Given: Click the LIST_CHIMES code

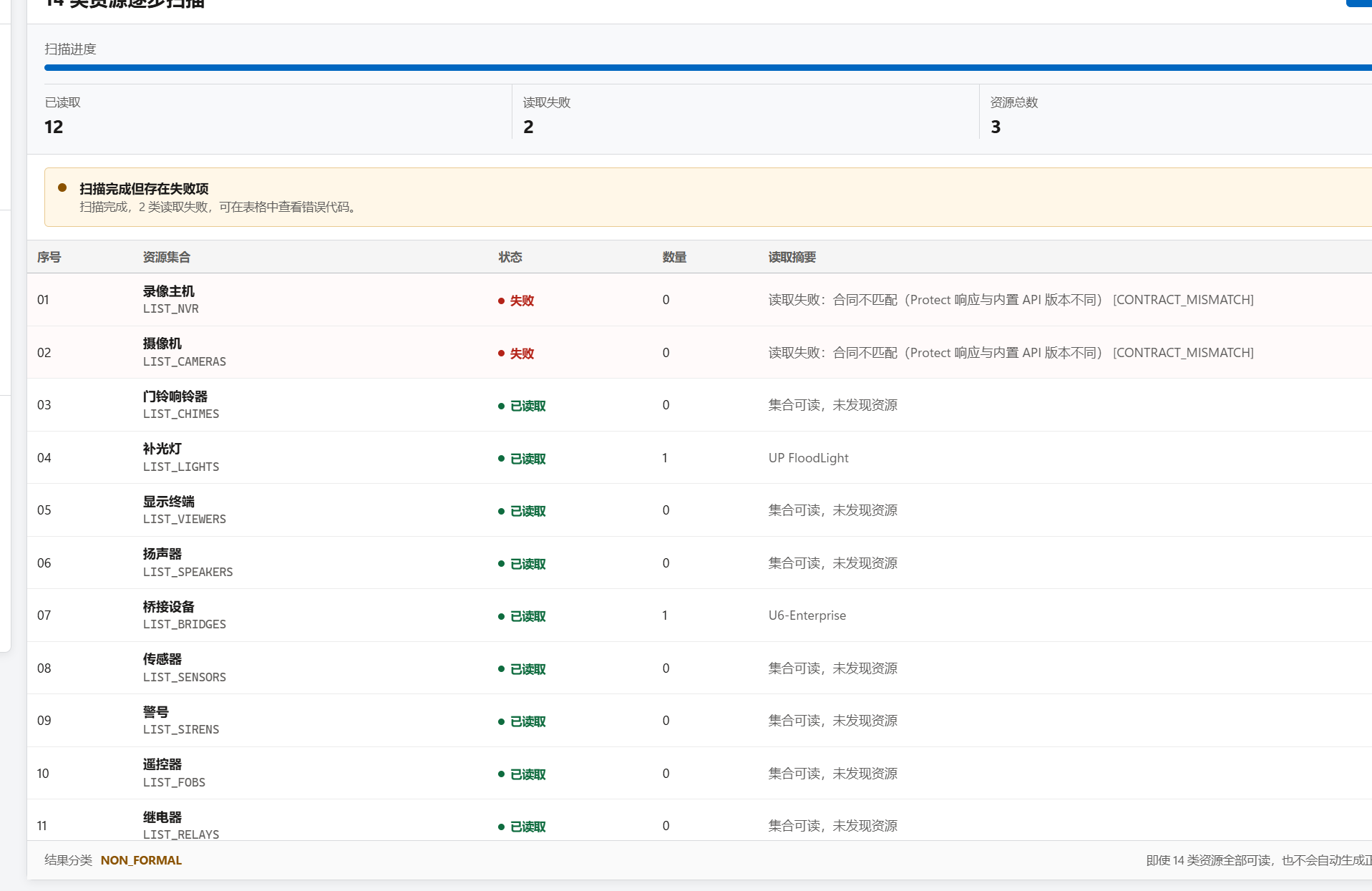Looking at the screenshot, I should tap(181, 414).
